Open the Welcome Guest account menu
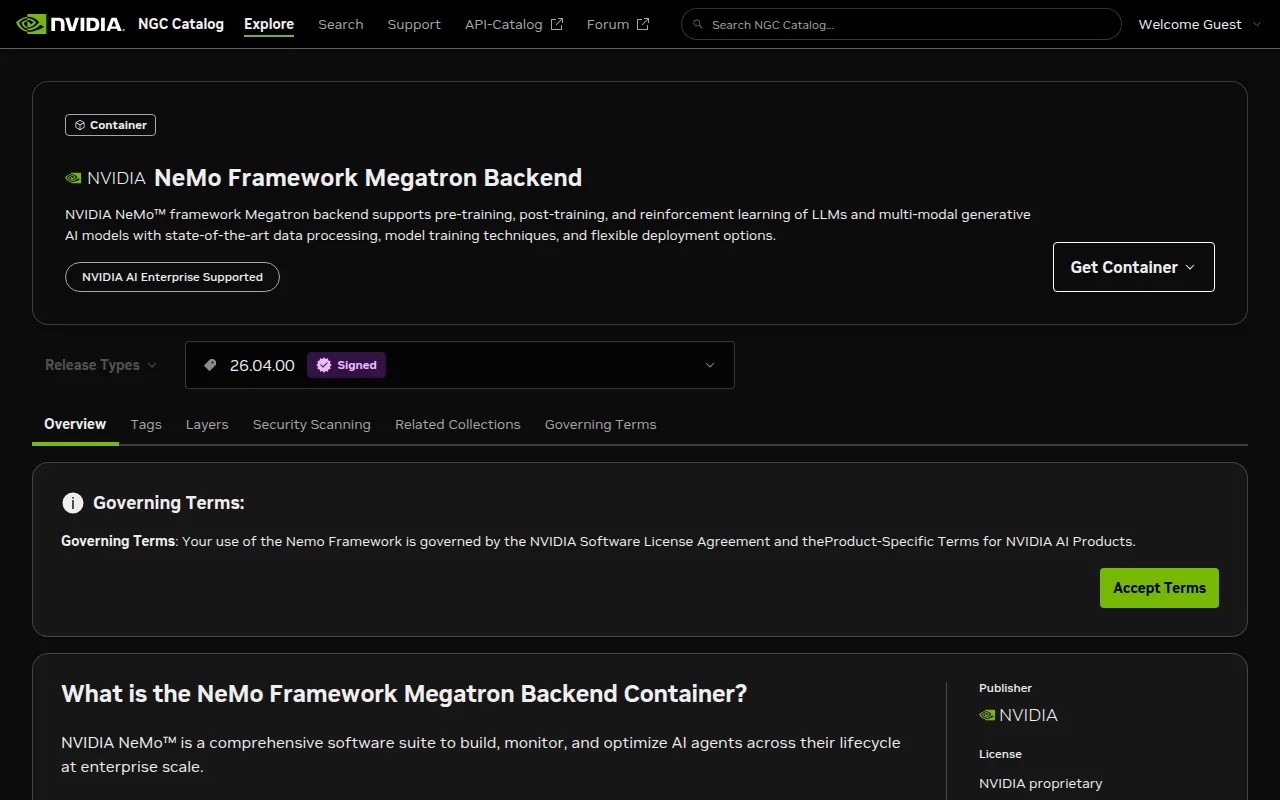 [1197, 23]
